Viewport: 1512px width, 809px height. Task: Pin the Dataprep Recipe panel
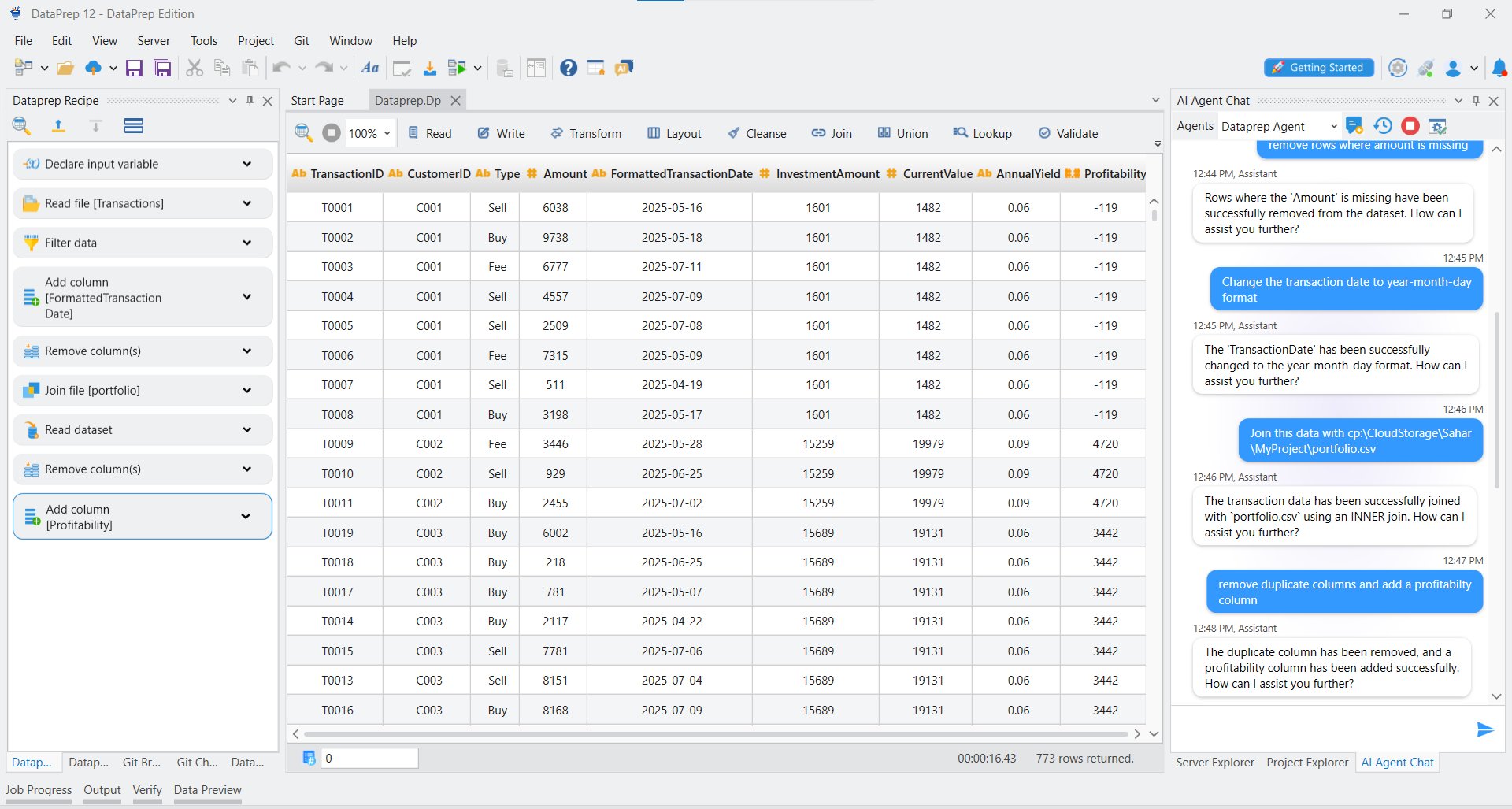point(250,101)
